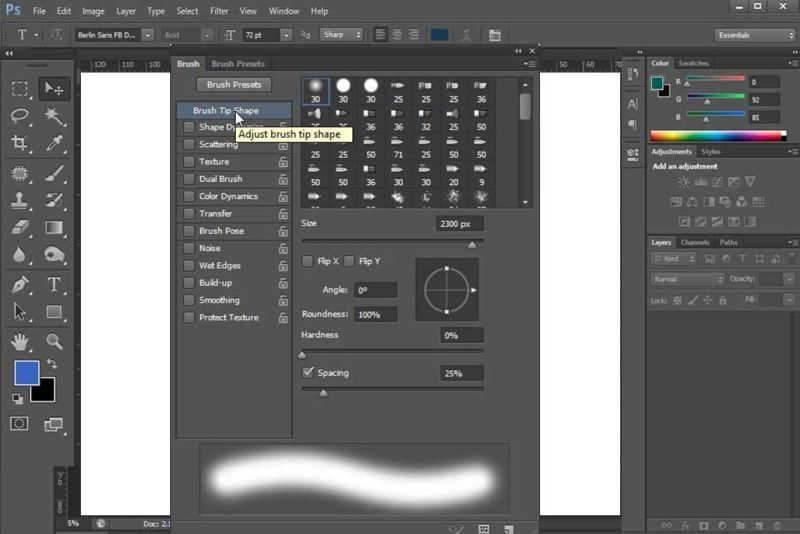Click the brush Size slider handle
This screenshot has height=534, width=800.
(x=472, y=245)
